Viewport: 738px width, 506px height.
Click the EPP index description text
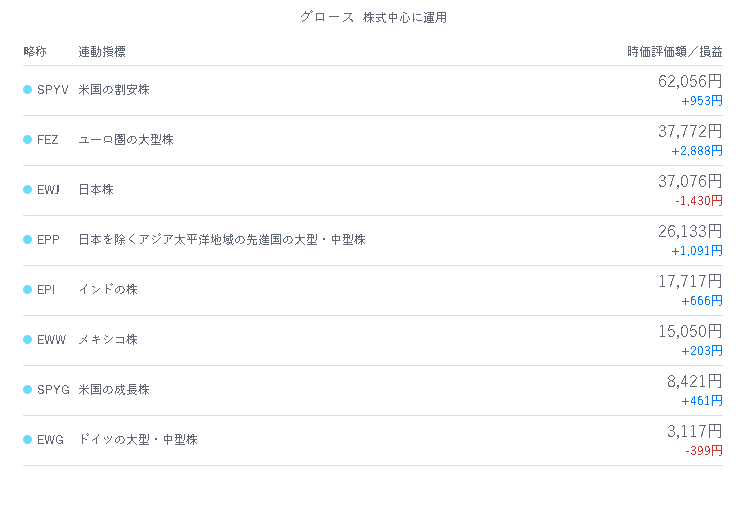coord(222,240)
